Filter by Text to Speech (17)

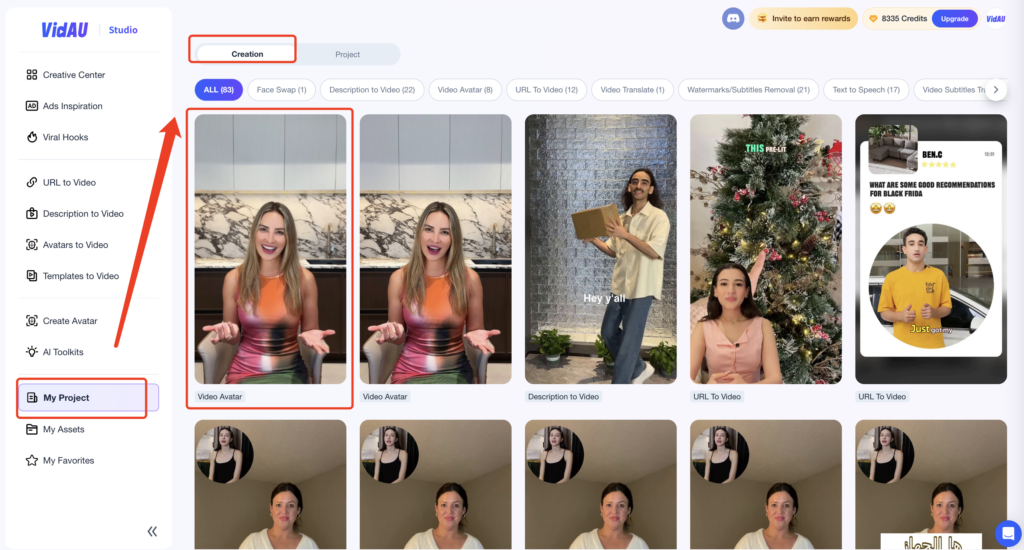pyautogui.click(x=866, y=90)
